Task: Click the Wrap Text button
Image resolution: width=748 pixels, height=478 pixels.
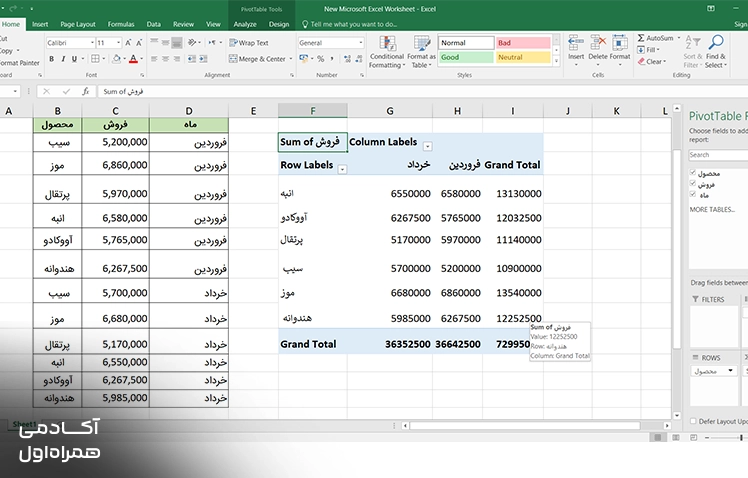Action: (249, 42)
